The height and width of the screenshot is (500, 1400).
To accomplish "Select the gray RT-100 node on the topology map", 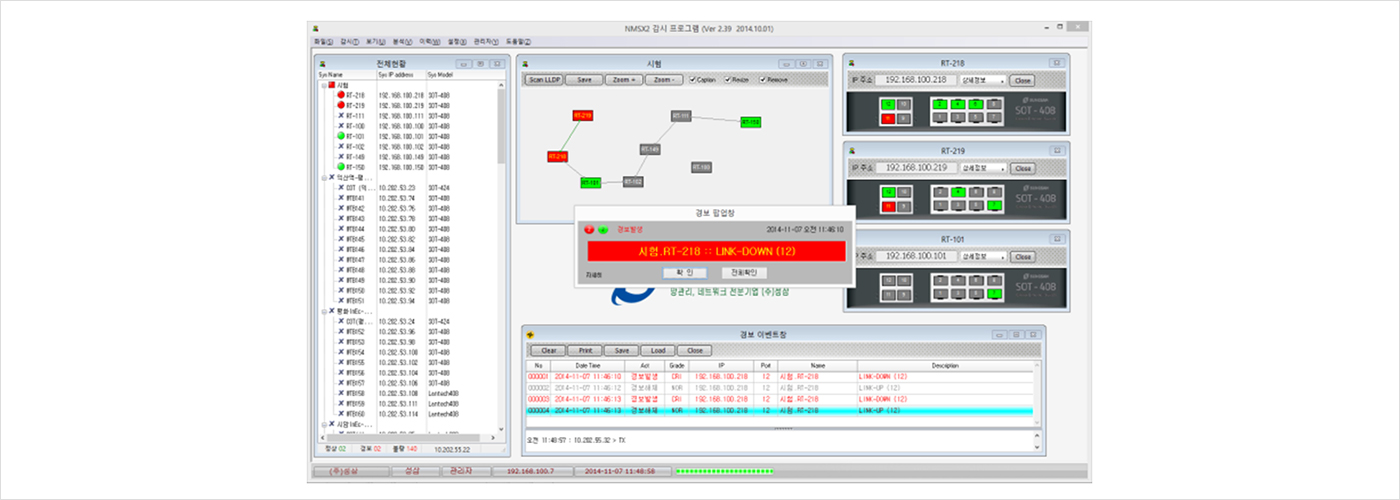I will click(702, 167).
